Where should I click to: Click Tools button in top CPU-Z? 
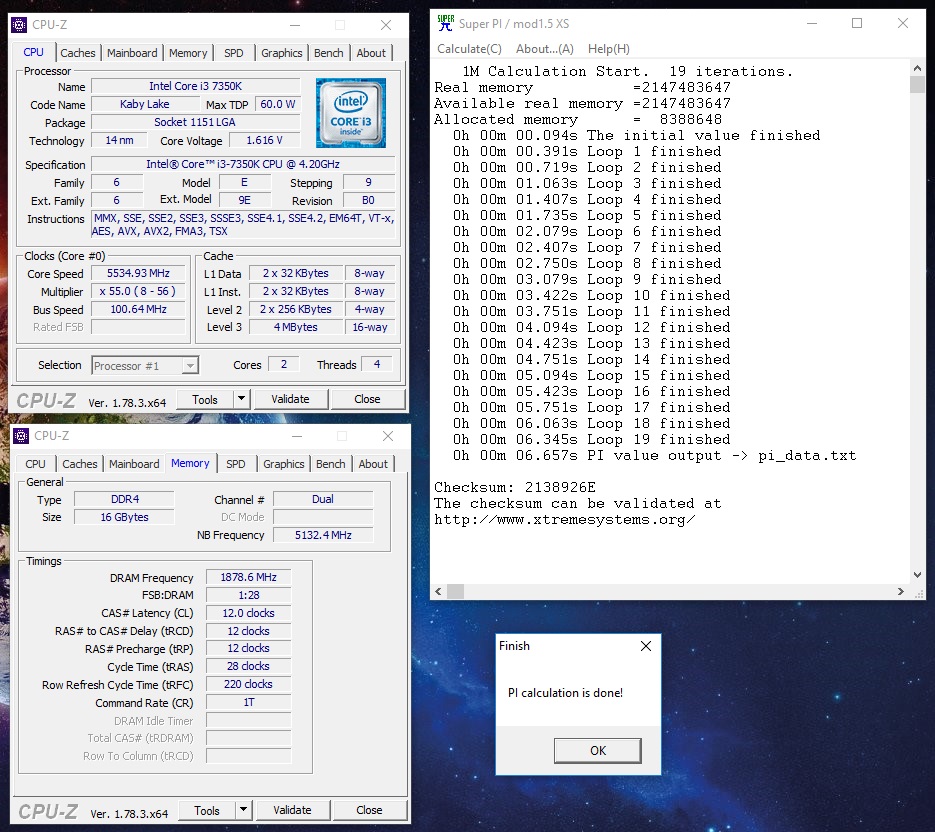coord(205,399)
